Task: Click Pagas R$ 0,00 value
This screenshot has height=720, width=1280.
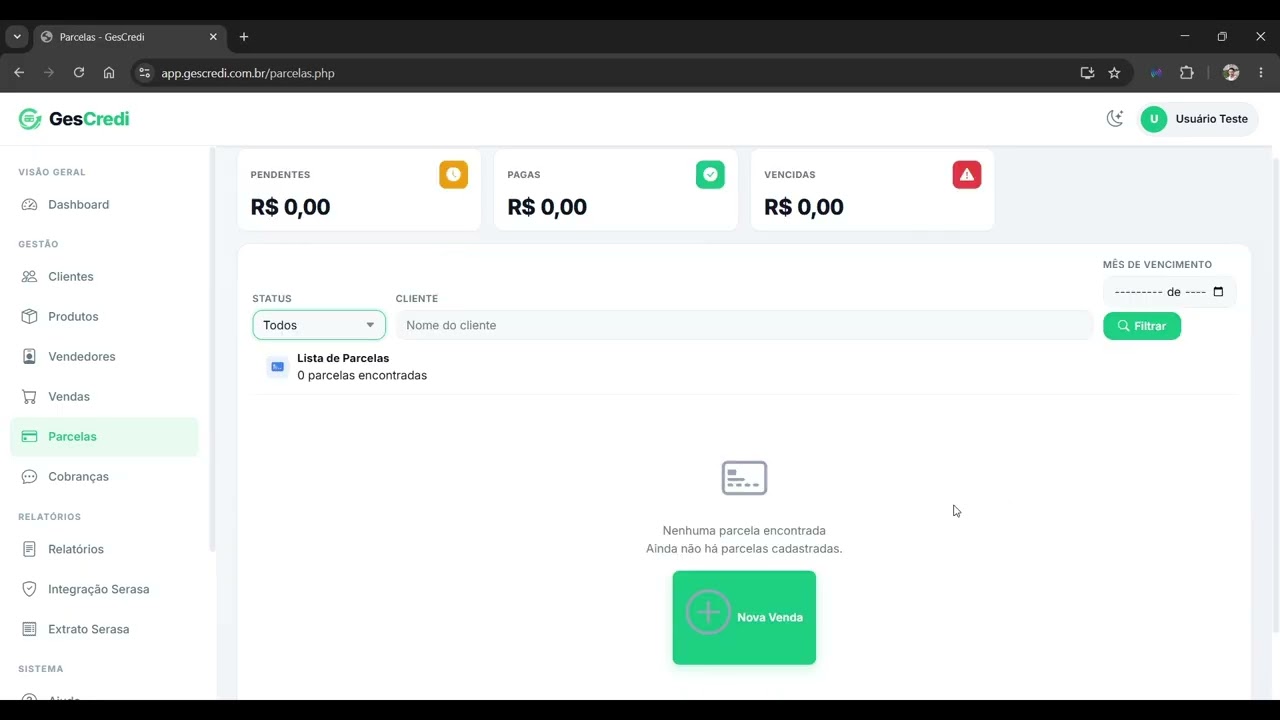Action: coord(547,207)
